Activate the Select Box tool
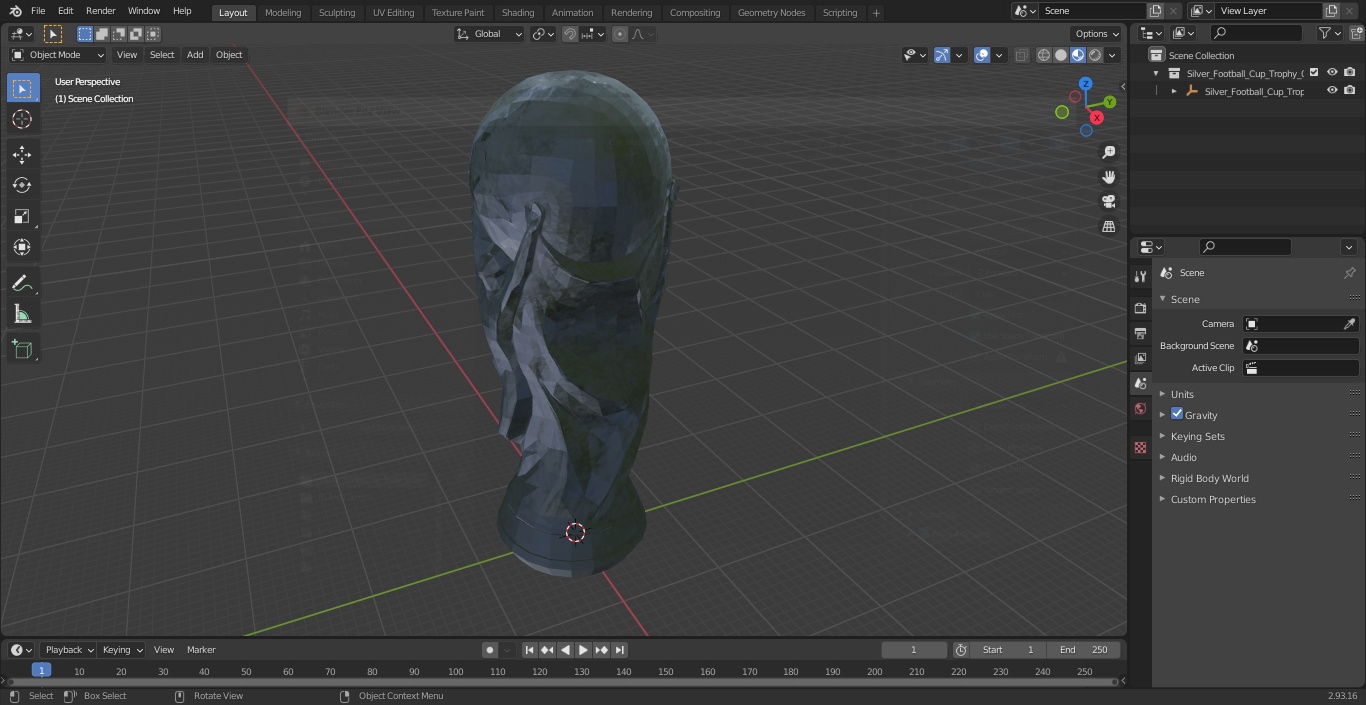The width and height of the screenshot is (1366, 705). pos(22,88)
